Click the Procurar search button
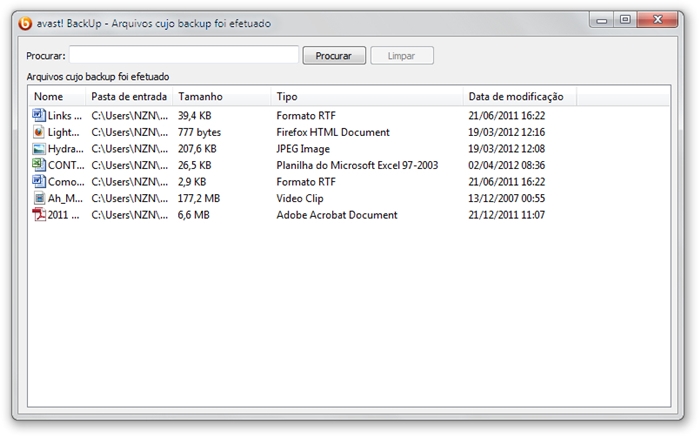The image size is (700, 437). tap(334, 56)
